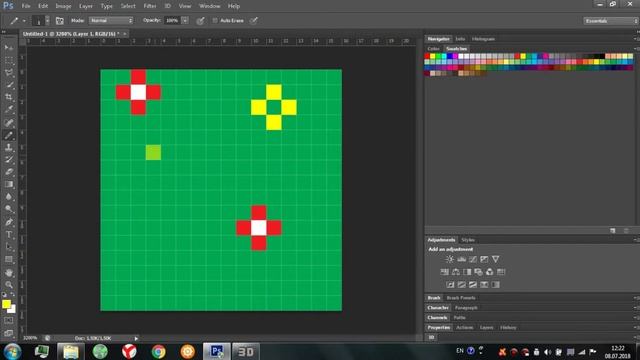The width and height of the screenshot is (640, 360).
Task: Toggle pressure for size button
Action: click(x=253, y=20)
